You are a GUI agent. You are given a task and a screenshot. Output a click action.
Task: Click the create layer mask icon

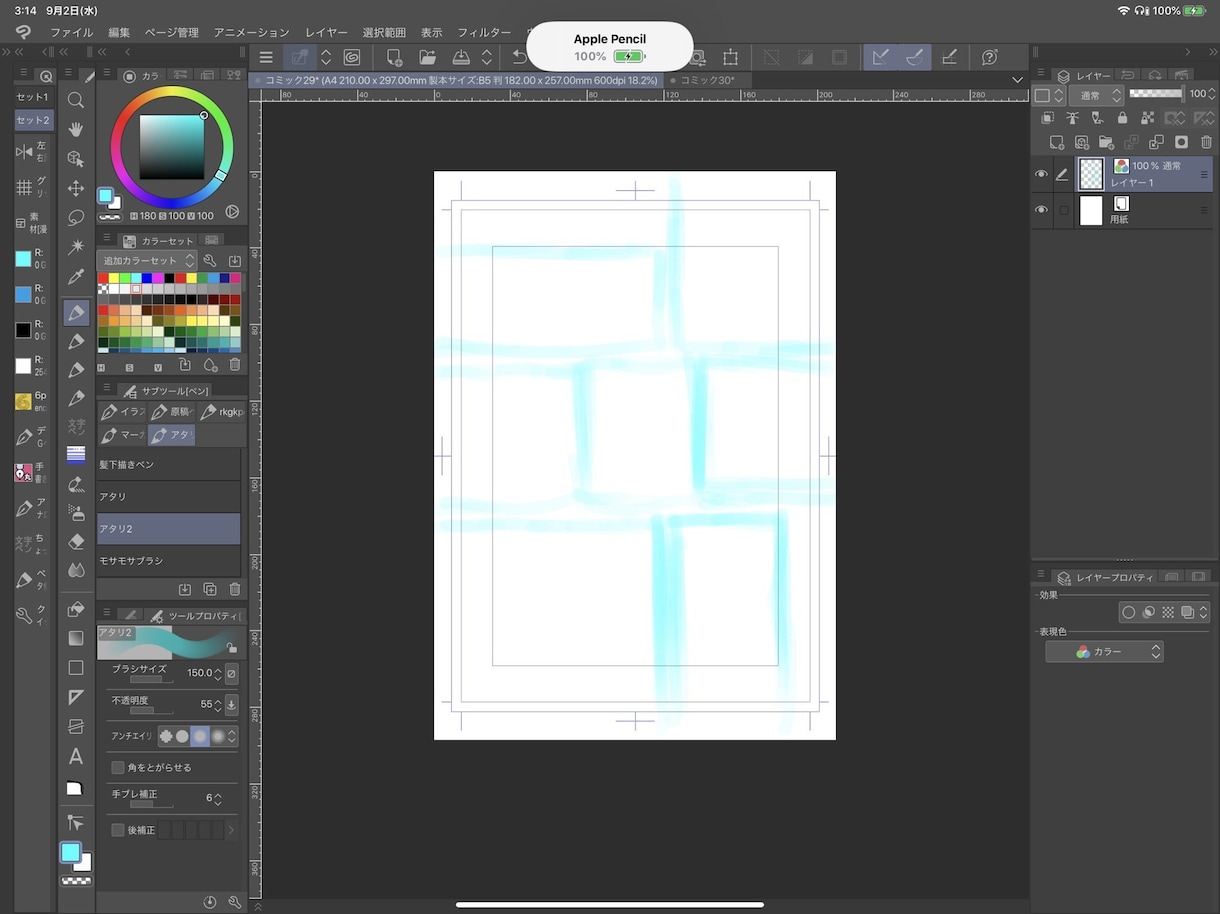point(1181,142)
